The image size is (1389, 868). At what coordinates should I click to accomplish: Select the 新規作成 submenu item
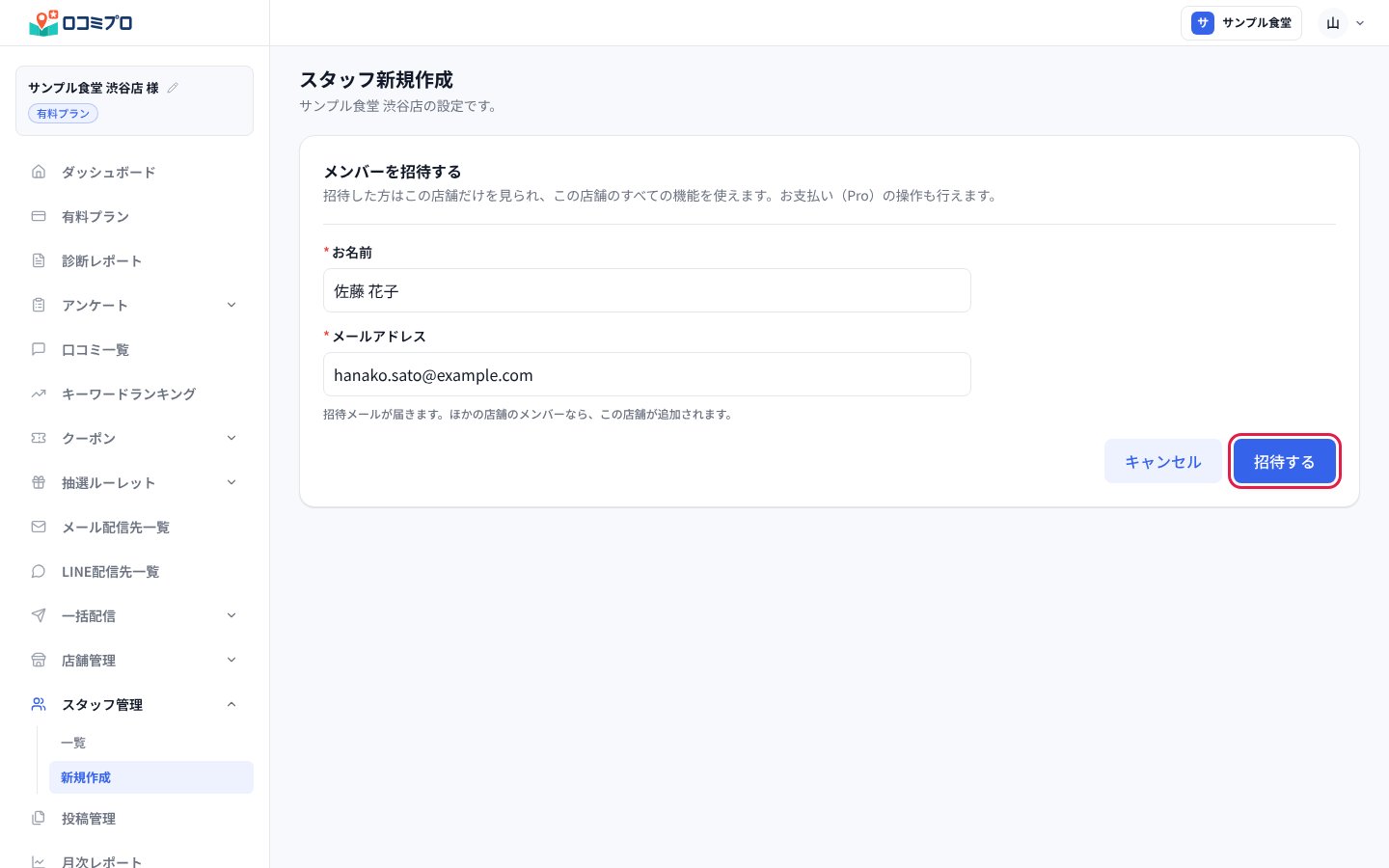151,777
